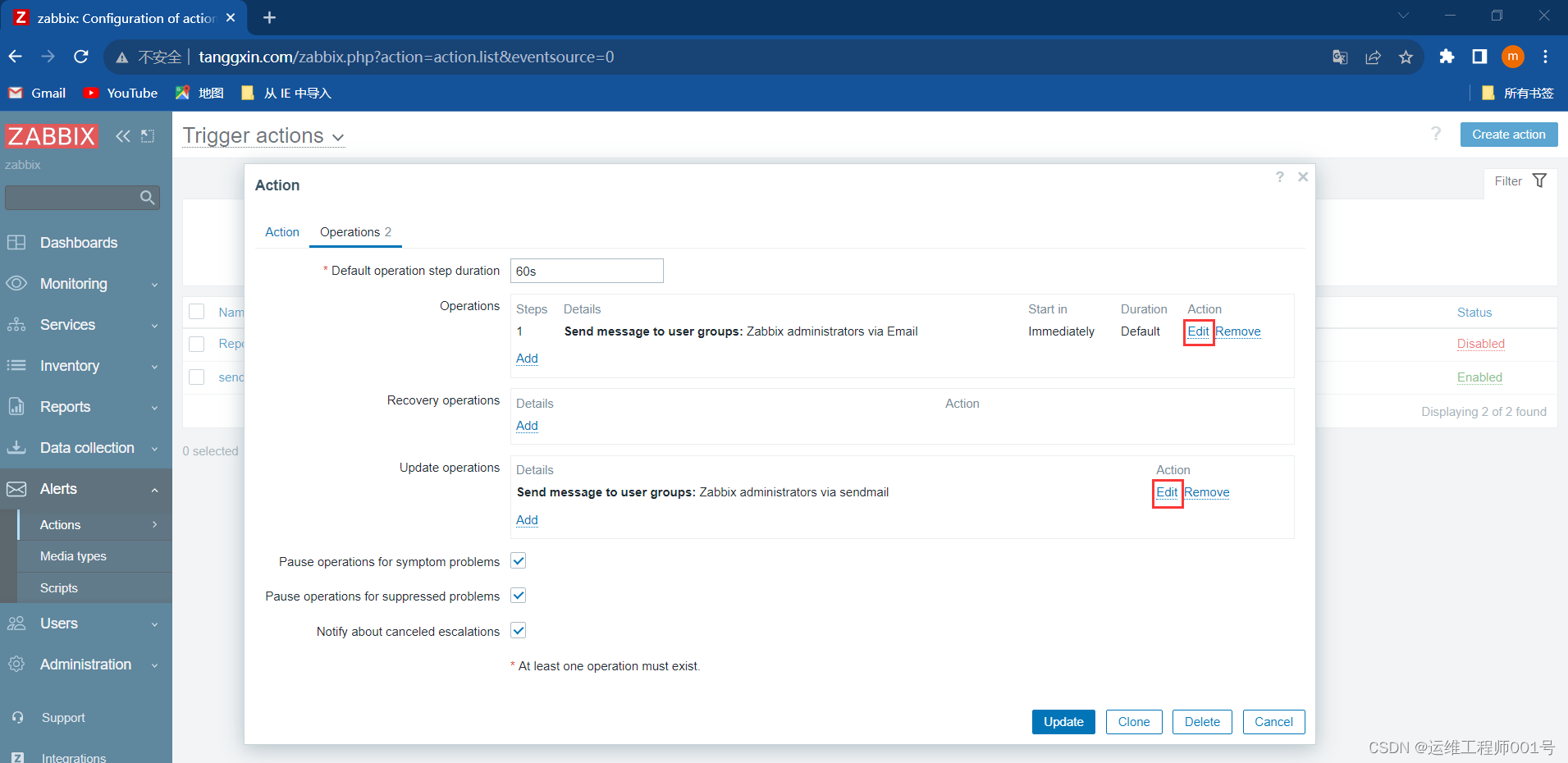Viewport: 1568px width, 763px height.
Task: Click the page help question mark icon
Action: (x=1436, y=134)
